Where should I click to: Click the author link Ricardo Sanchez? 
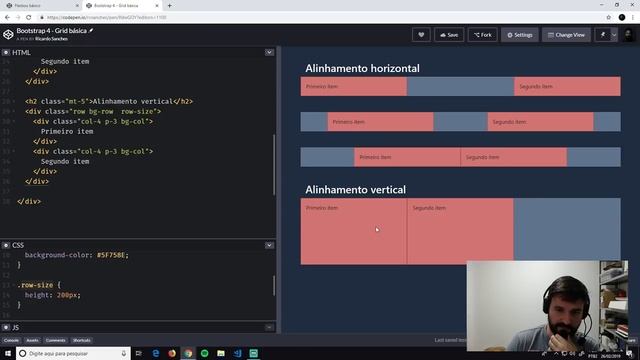click(51, 39)
